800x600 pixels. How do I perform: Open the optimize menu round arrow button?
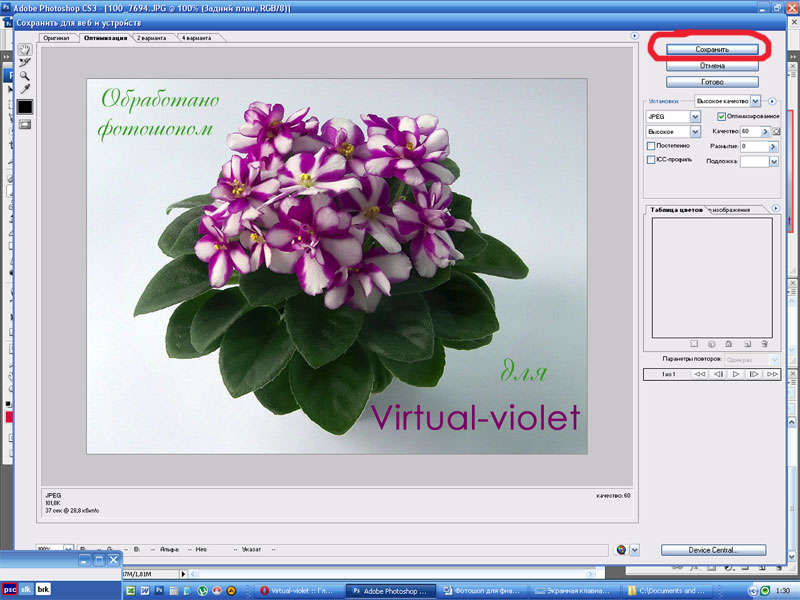tap(772, 101)
